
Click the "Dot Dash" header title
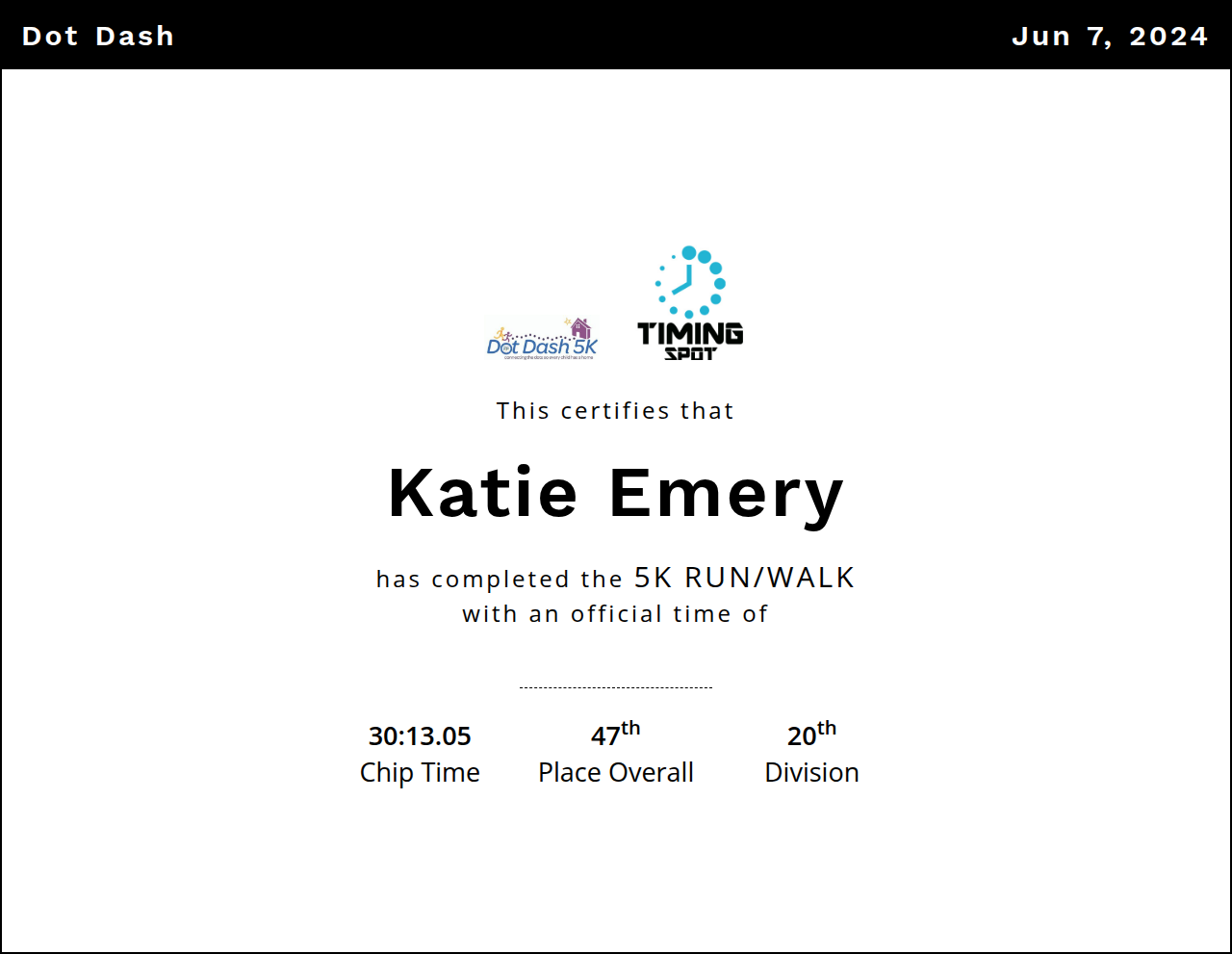pyautogui.click(x=98, y=36)
